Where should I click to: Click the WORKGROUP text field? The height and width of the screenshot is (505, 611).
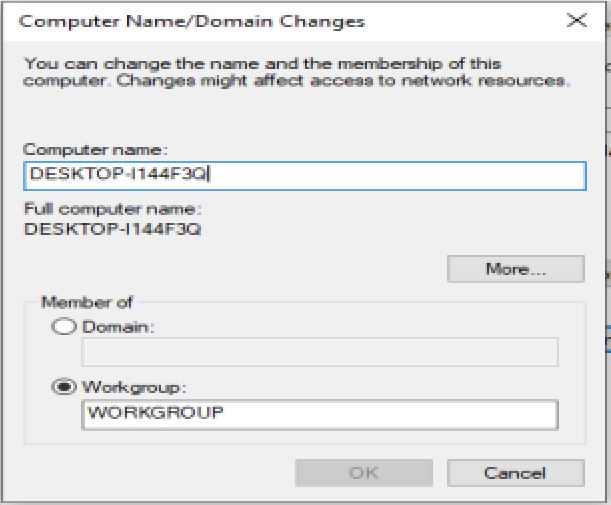click(x=320, y=415)
